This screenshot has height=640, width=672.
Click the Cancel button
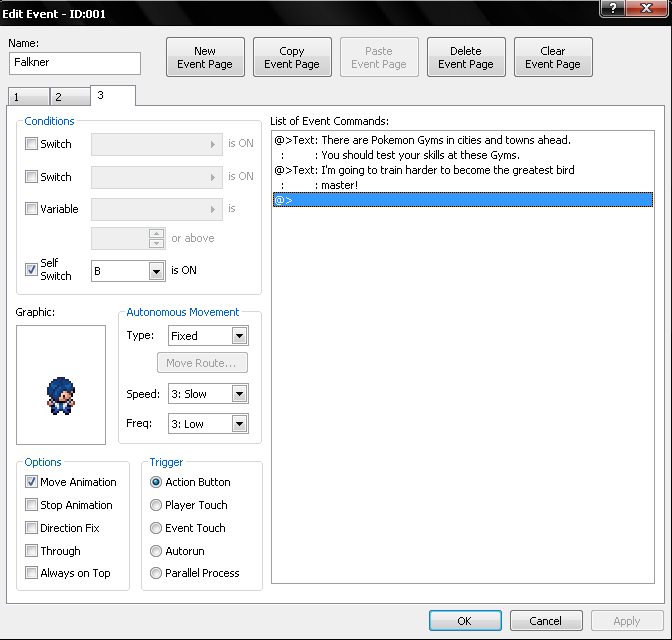coord(546,621)
